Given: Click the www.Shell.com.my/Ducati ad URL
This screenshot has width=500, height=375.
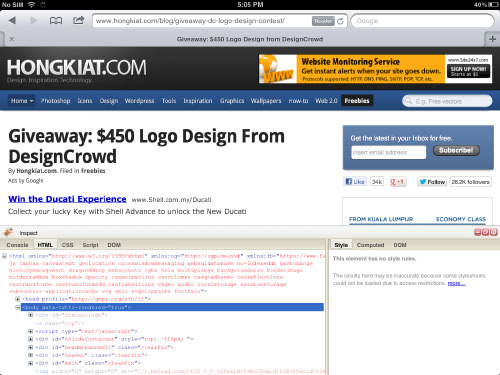Looking at the screenshot, I should (171, 200).
